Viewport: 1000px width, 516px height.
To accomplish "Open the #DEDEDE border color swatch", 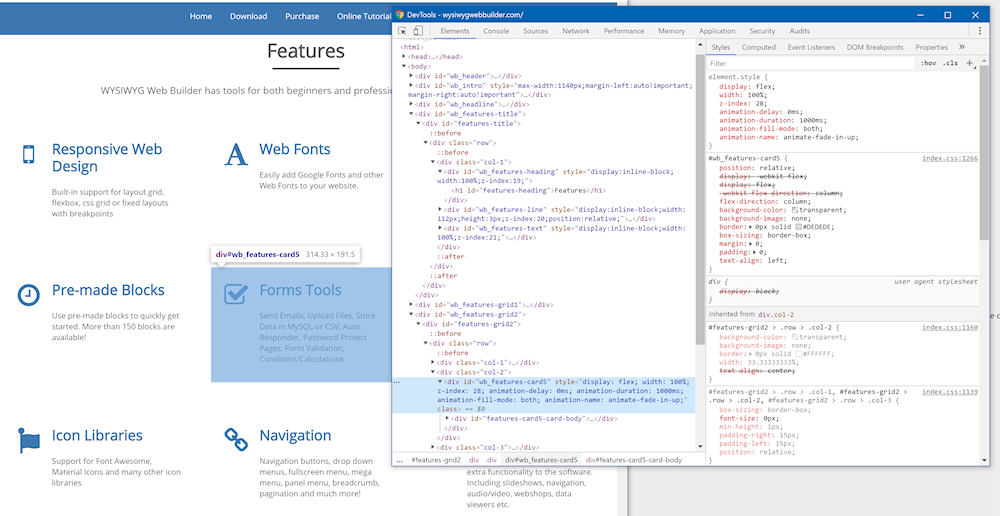I will (798, 226).
